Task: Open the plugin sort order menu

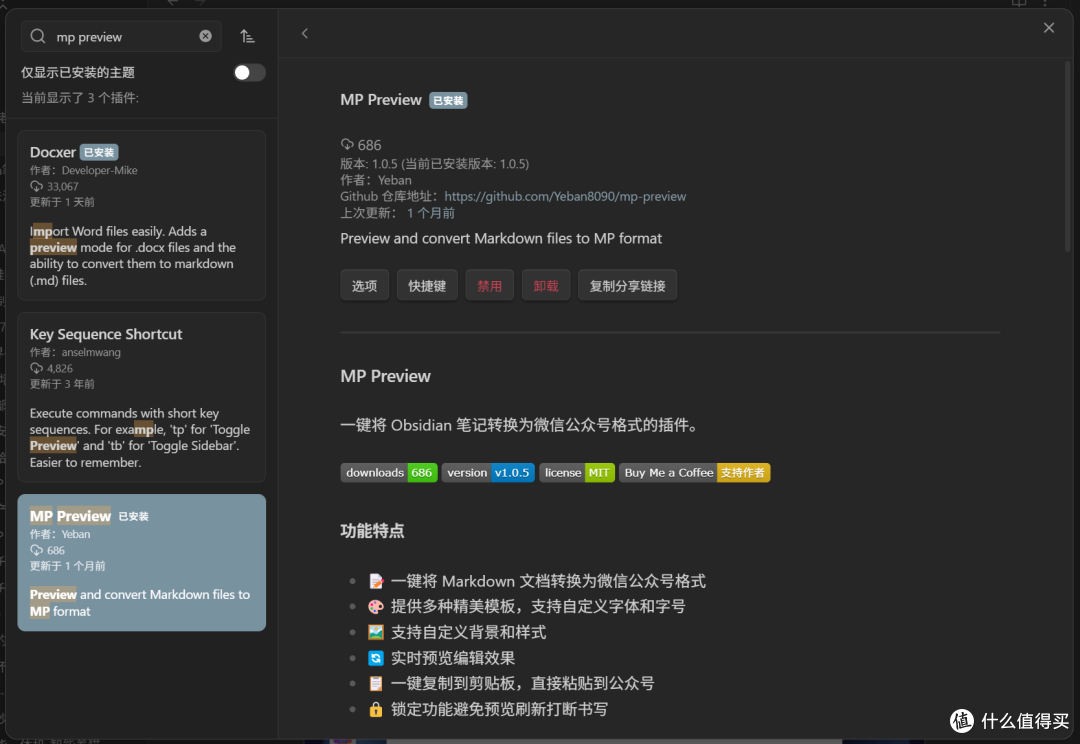Action: coord(247,37)
